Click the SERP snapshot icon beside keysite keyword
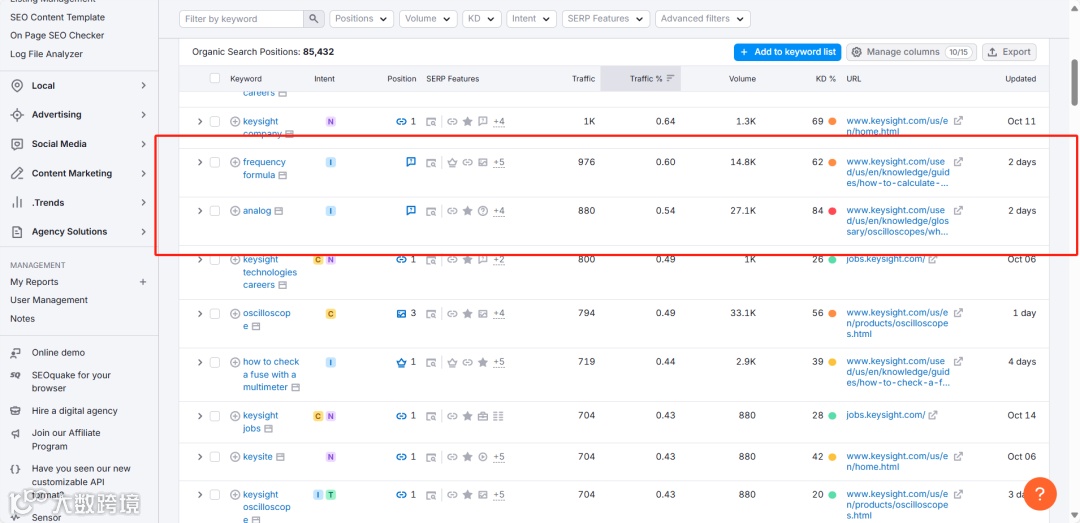Screen dimensions: 1080x523 pos(280,457)
